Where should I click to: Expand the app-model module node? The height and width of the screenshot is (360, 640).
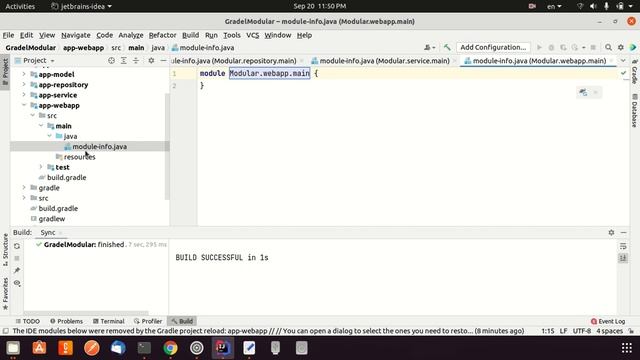24,74
